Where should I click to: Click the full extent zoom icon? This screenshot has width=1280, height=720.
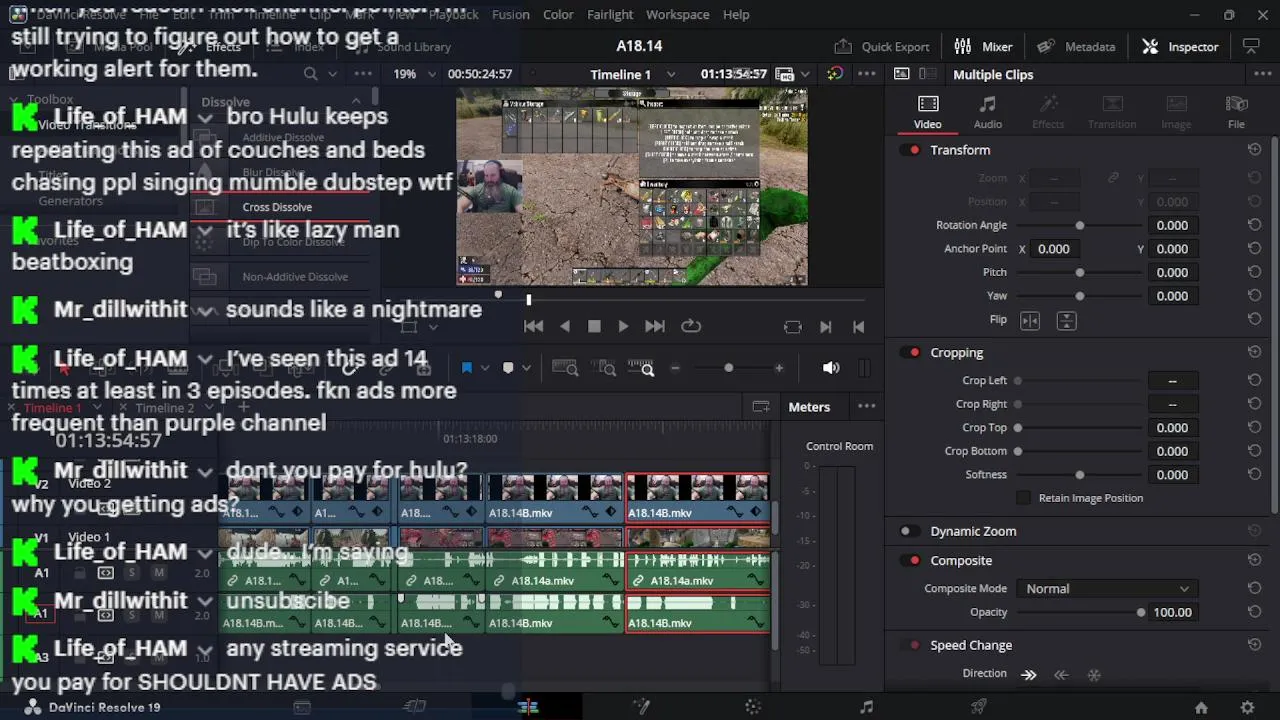pyautogui.click(x=565, y=368)
